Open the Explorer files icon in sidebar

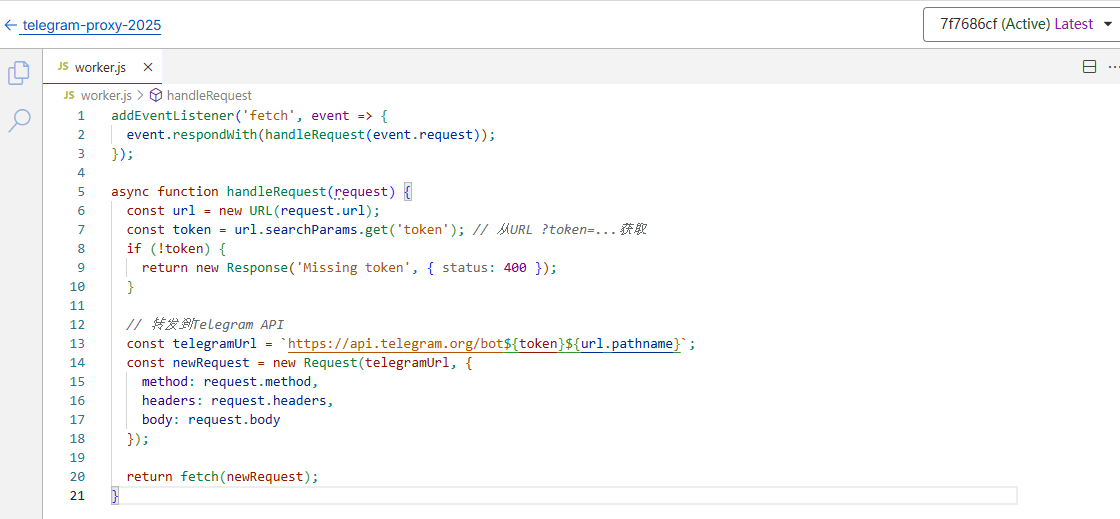(x=19, y=73)
